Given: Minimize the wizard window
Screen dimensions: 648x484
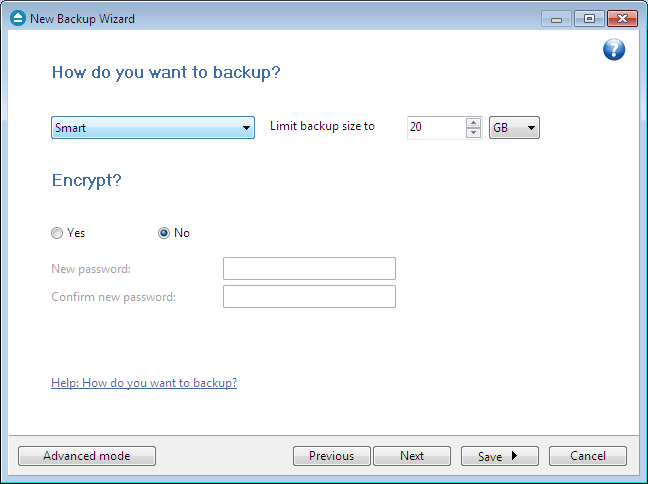Looking at the screenshot, I should coord(556,19).
